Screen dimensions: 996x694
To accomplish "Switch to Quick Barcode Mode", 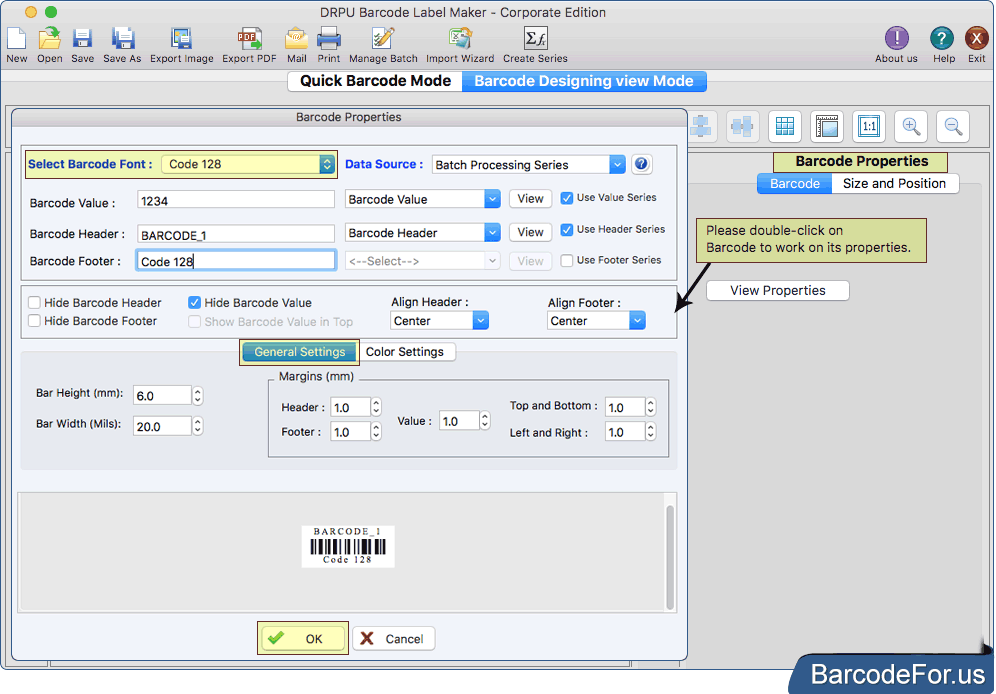I will tap(374, 81).
